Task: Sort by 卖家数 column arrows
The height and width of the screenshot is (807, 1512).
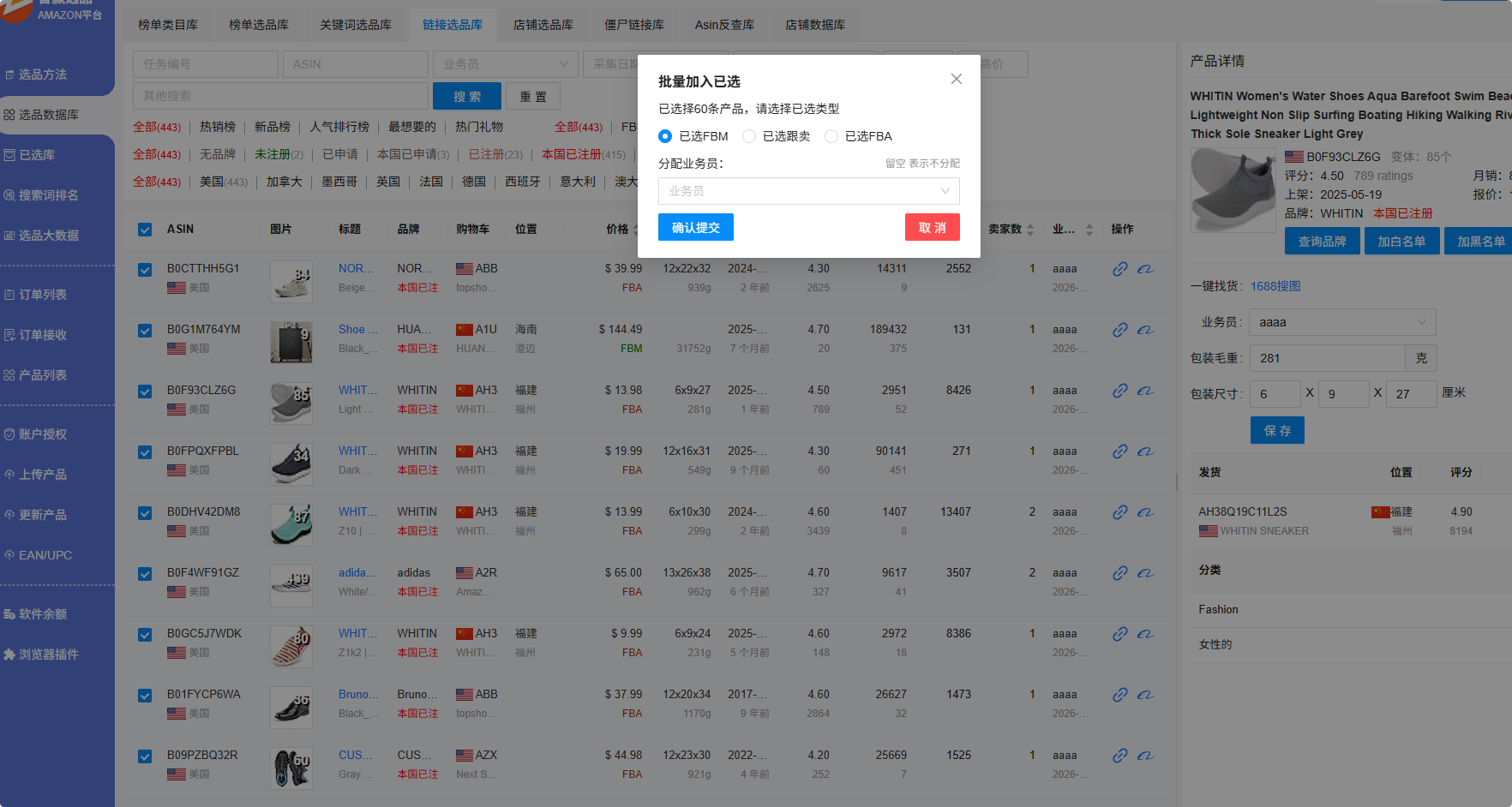Action: (1030, 230)
